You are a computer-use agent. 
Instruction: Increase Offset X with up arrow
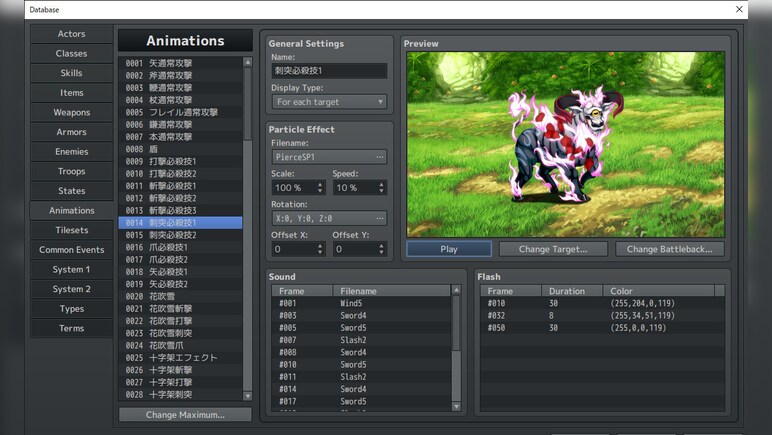click(320, 246)
